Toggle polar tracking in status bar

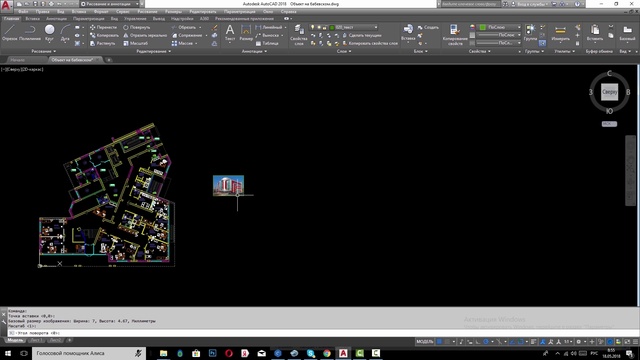point(486,342)
